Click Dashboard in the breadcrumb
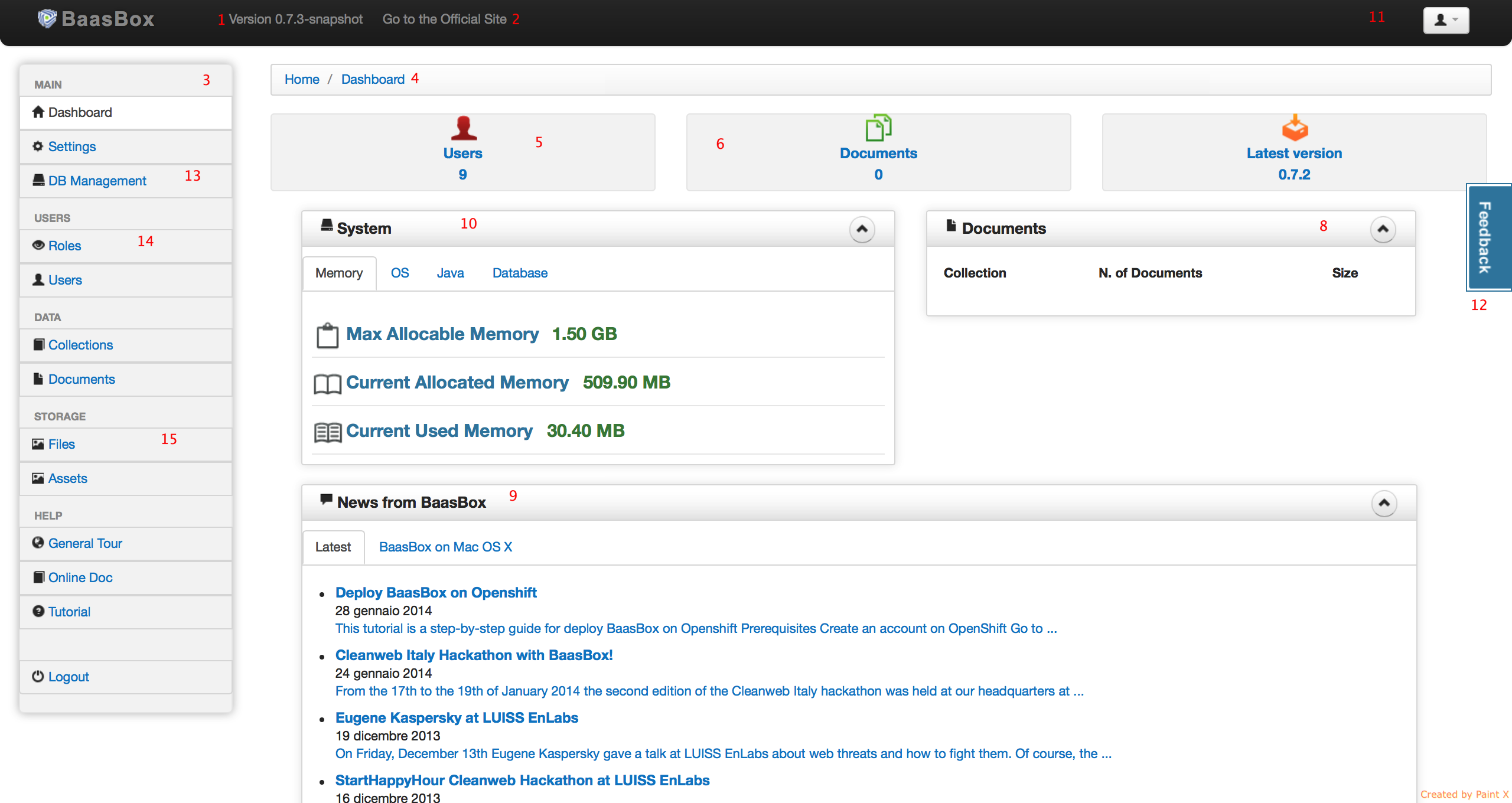The height and width of the screenshot is (803, 1512). 373,79
